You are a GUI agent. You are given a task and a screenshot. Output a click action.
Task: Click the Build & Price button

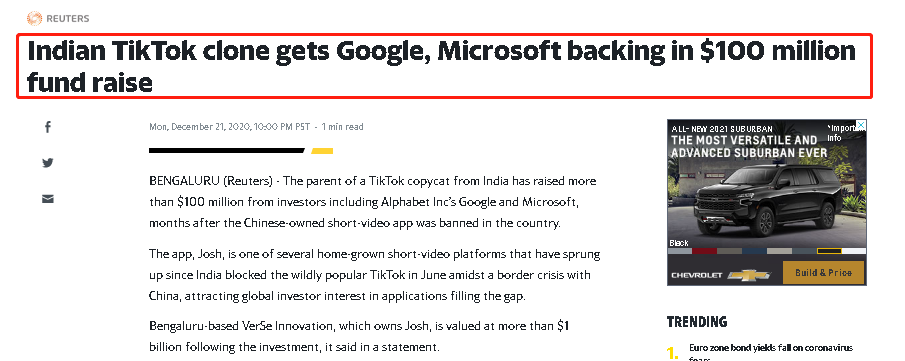[823, 273]
